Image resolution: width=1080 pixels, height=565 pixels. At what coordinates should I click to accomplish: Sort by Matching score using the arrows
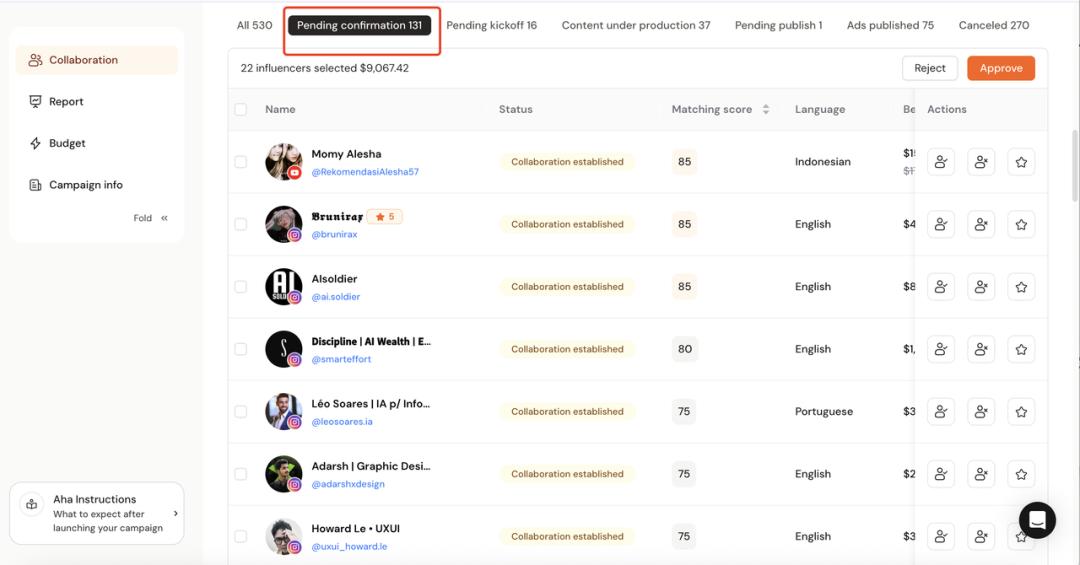(x=766, y=109)
